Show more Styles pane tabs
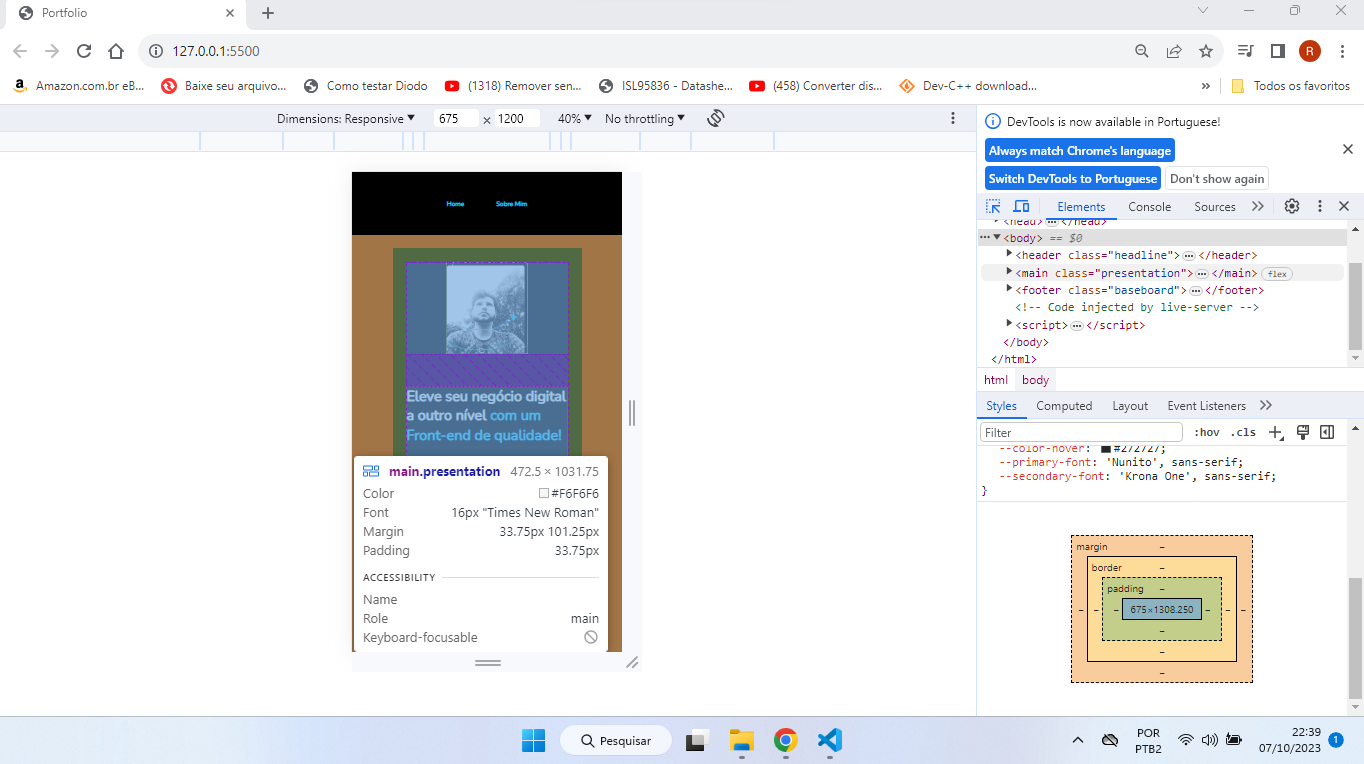This screenshot has width=1364, height=764. tap(1266, 406)
